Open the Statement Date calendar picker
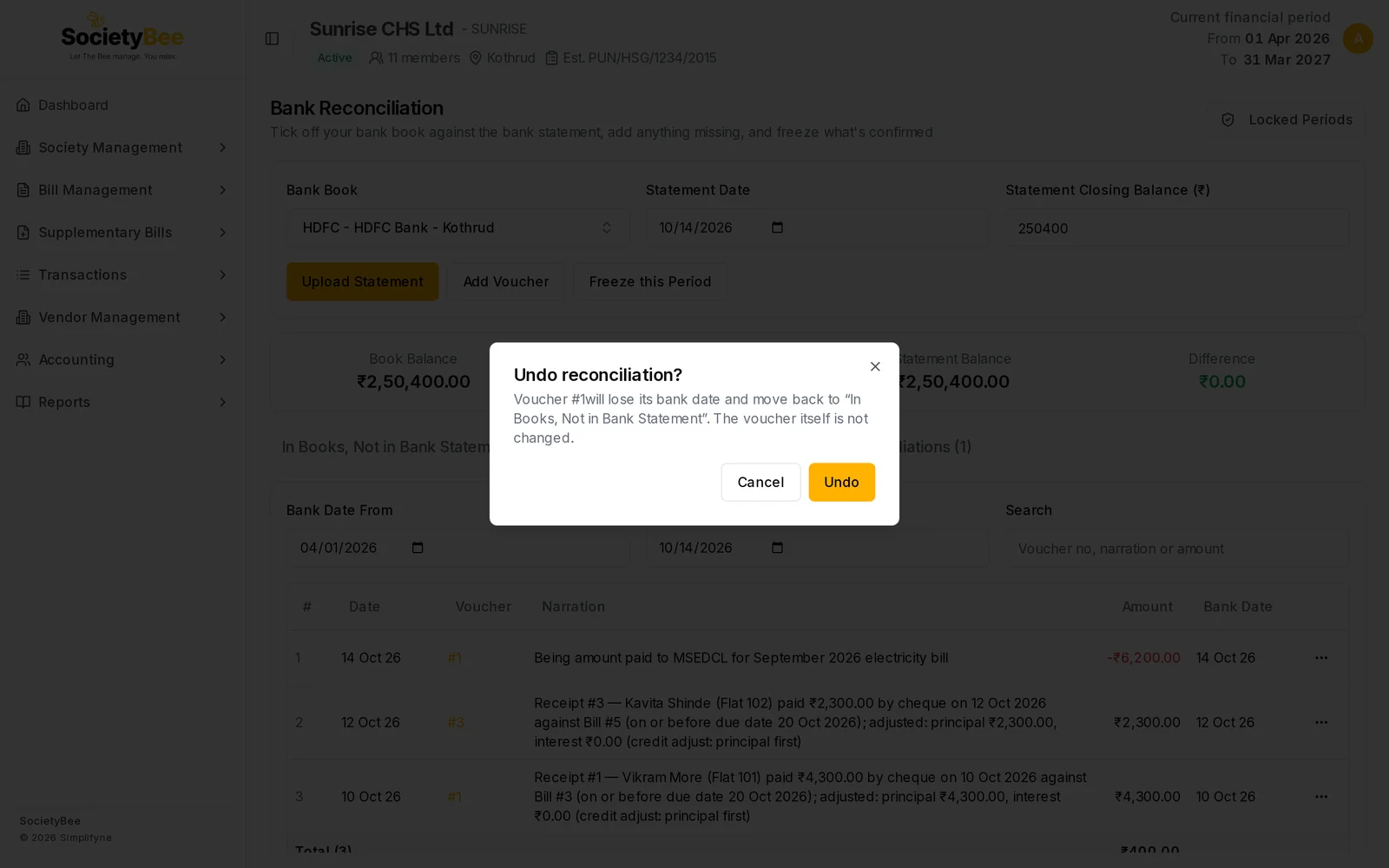 [777, 227]
